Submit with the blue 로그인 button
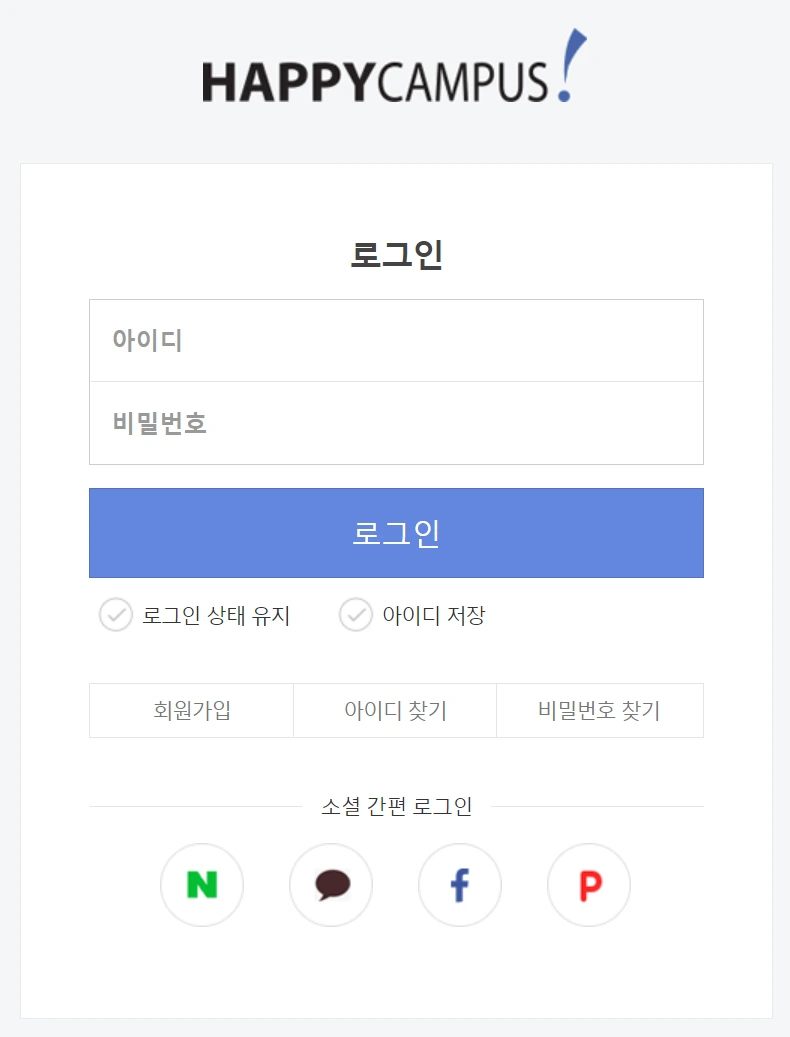 point(396,533)
